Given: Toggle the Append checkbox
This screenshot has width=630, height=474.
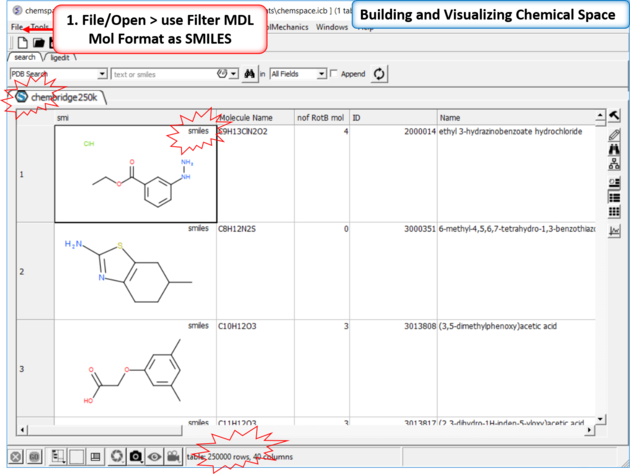Looking at the screenshot, I should (x=335, y=74).
